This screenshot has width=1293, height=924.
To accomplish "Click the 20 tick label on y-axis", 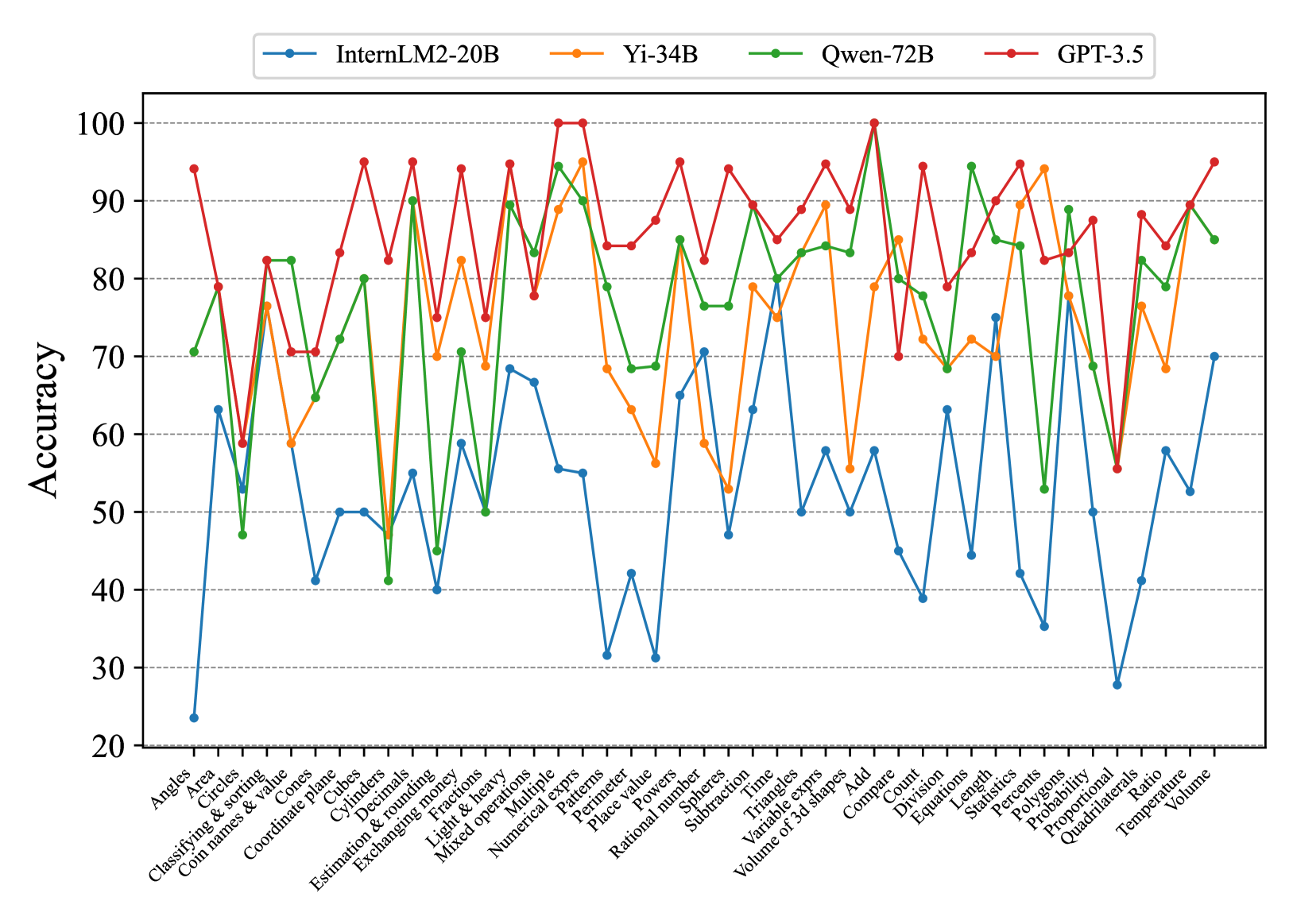I will (109, 746).
